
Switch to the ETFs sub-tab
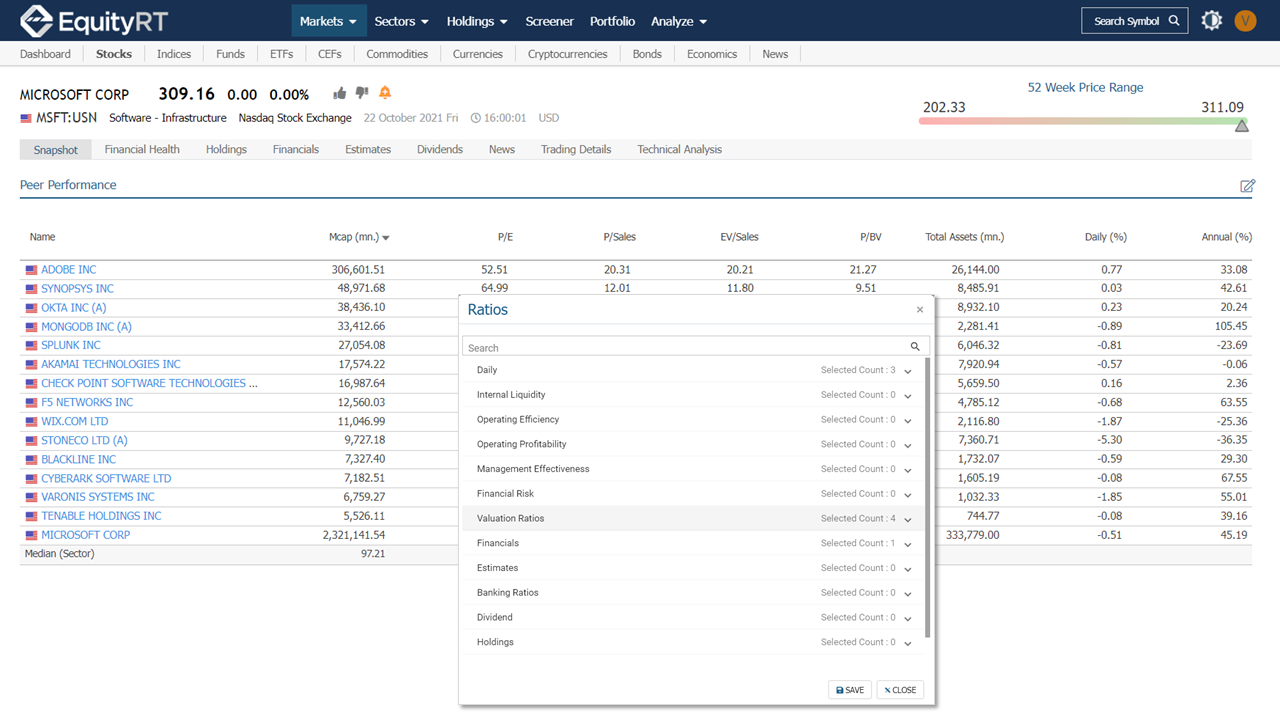281,54
